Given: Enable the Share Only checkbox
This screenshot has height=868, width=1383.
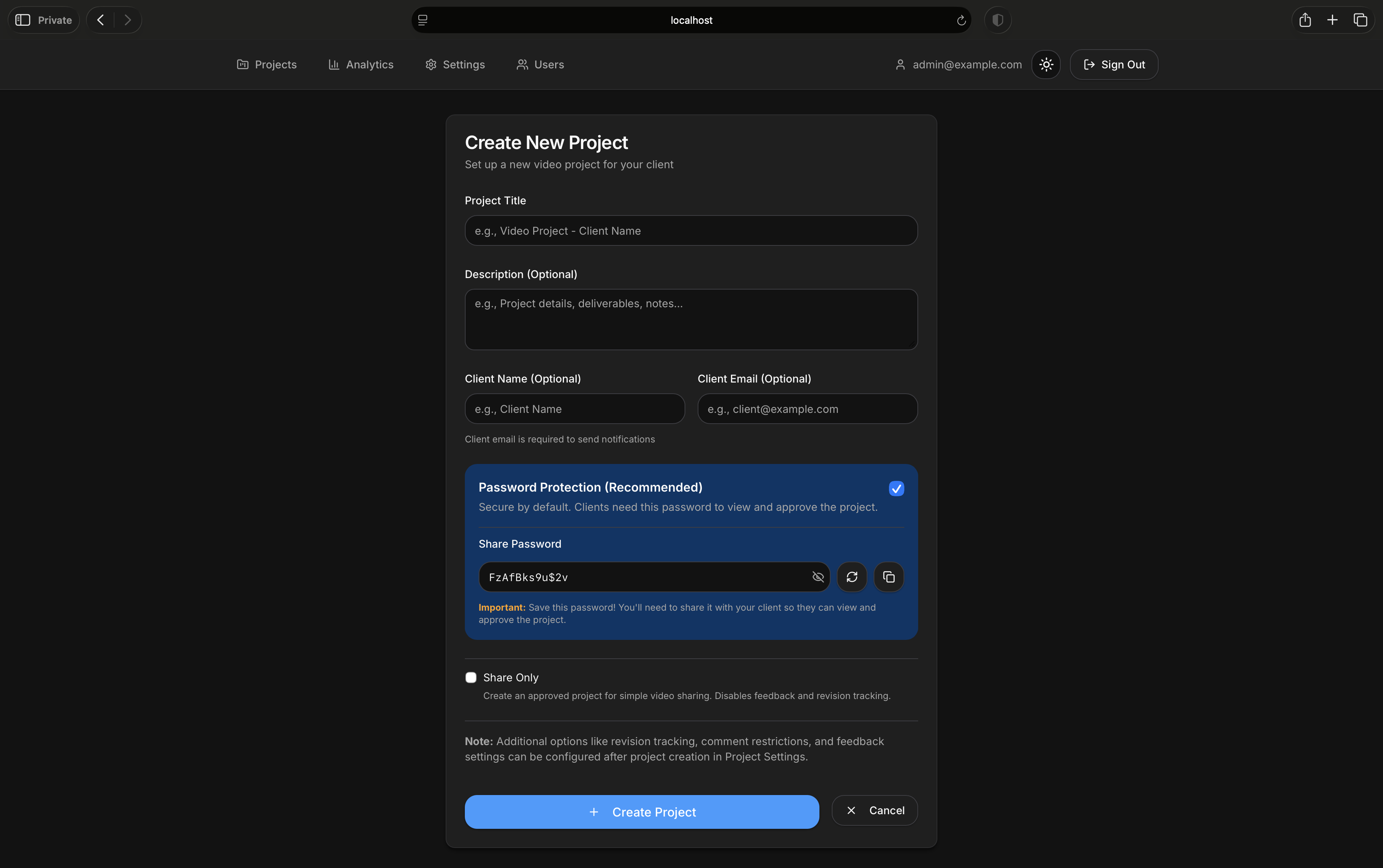Looking at the screenshot, I should click(471, 678).
